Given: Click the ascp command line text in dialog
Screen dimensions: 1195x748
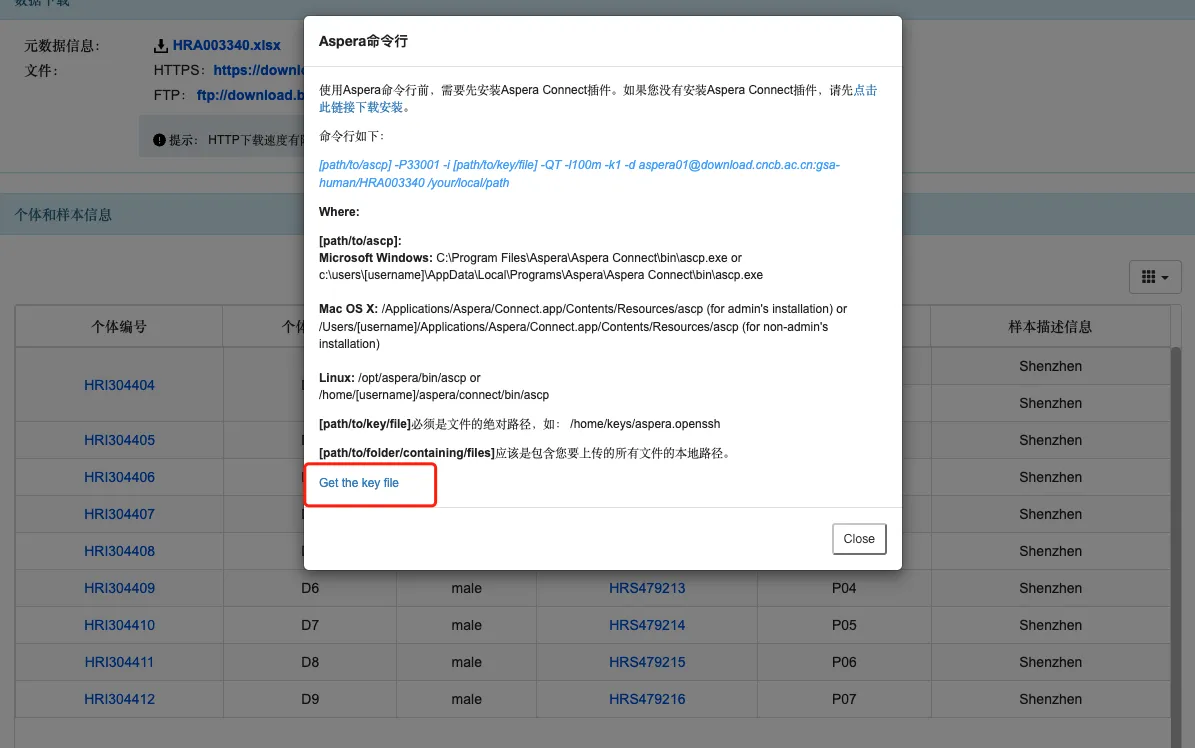Looking at the screenshot, I should (579, 174).
